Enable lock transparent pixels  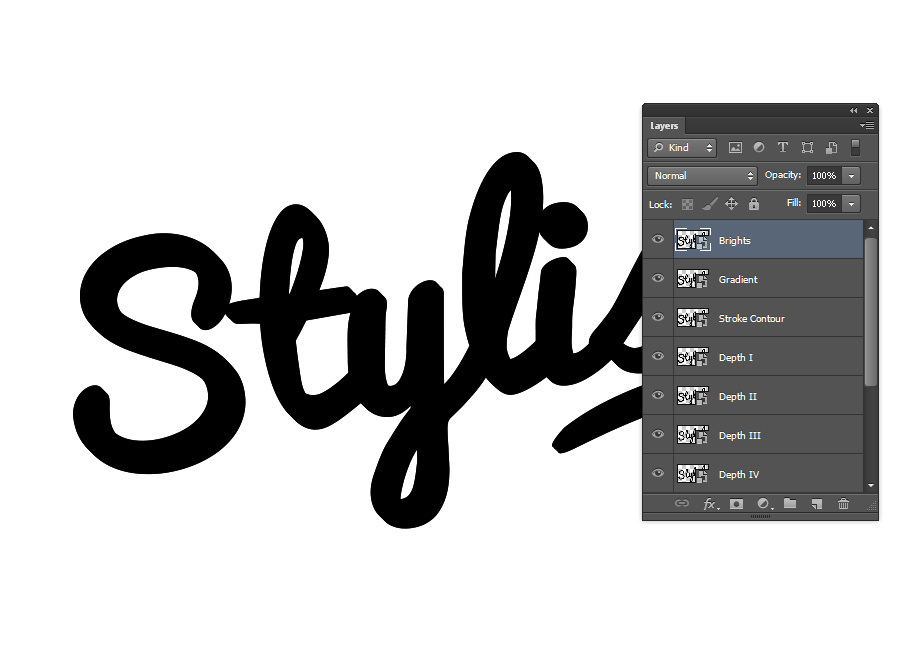point(687,204)
